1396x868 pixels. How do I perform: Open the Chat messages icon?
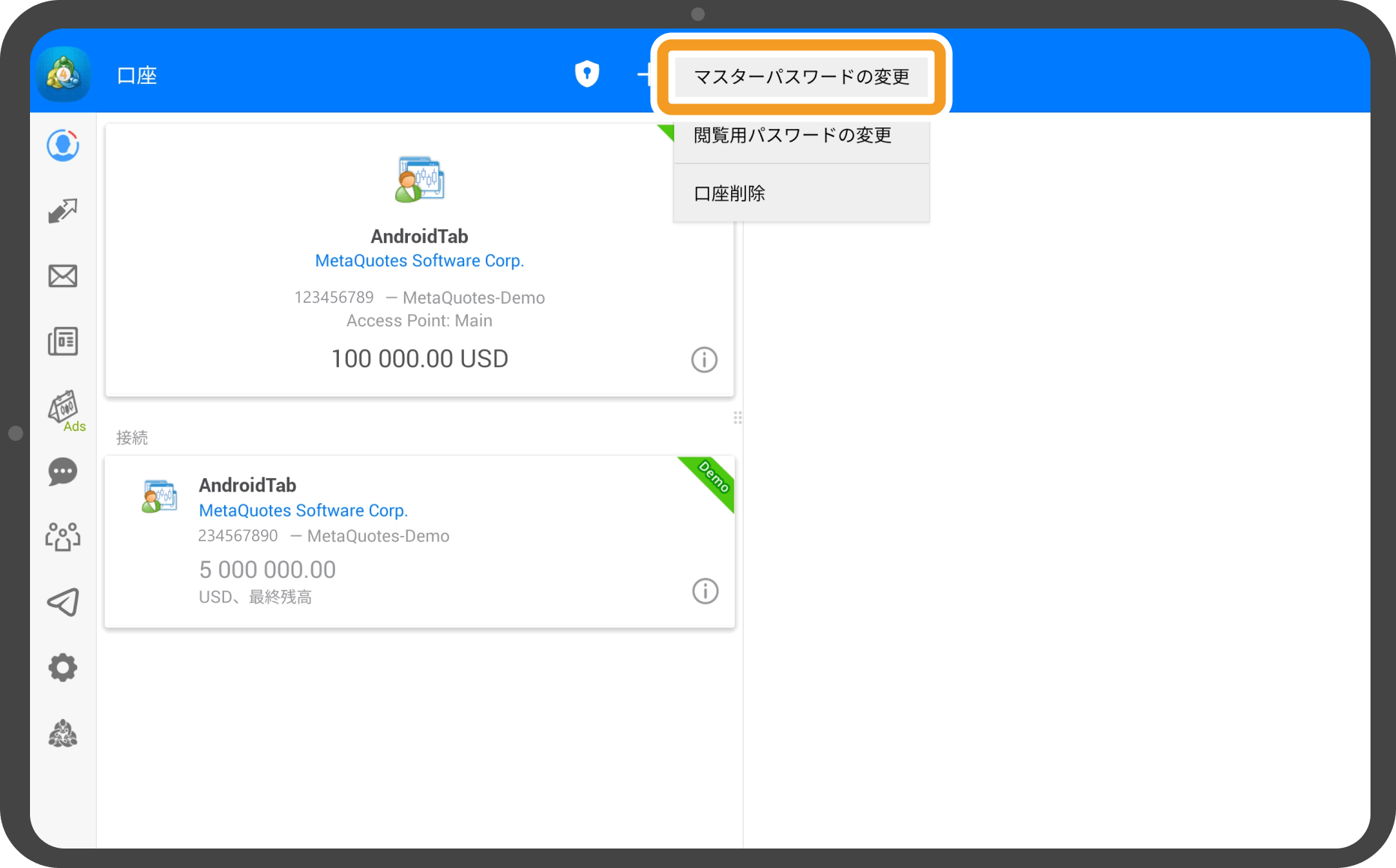click(x=62, y=471)
